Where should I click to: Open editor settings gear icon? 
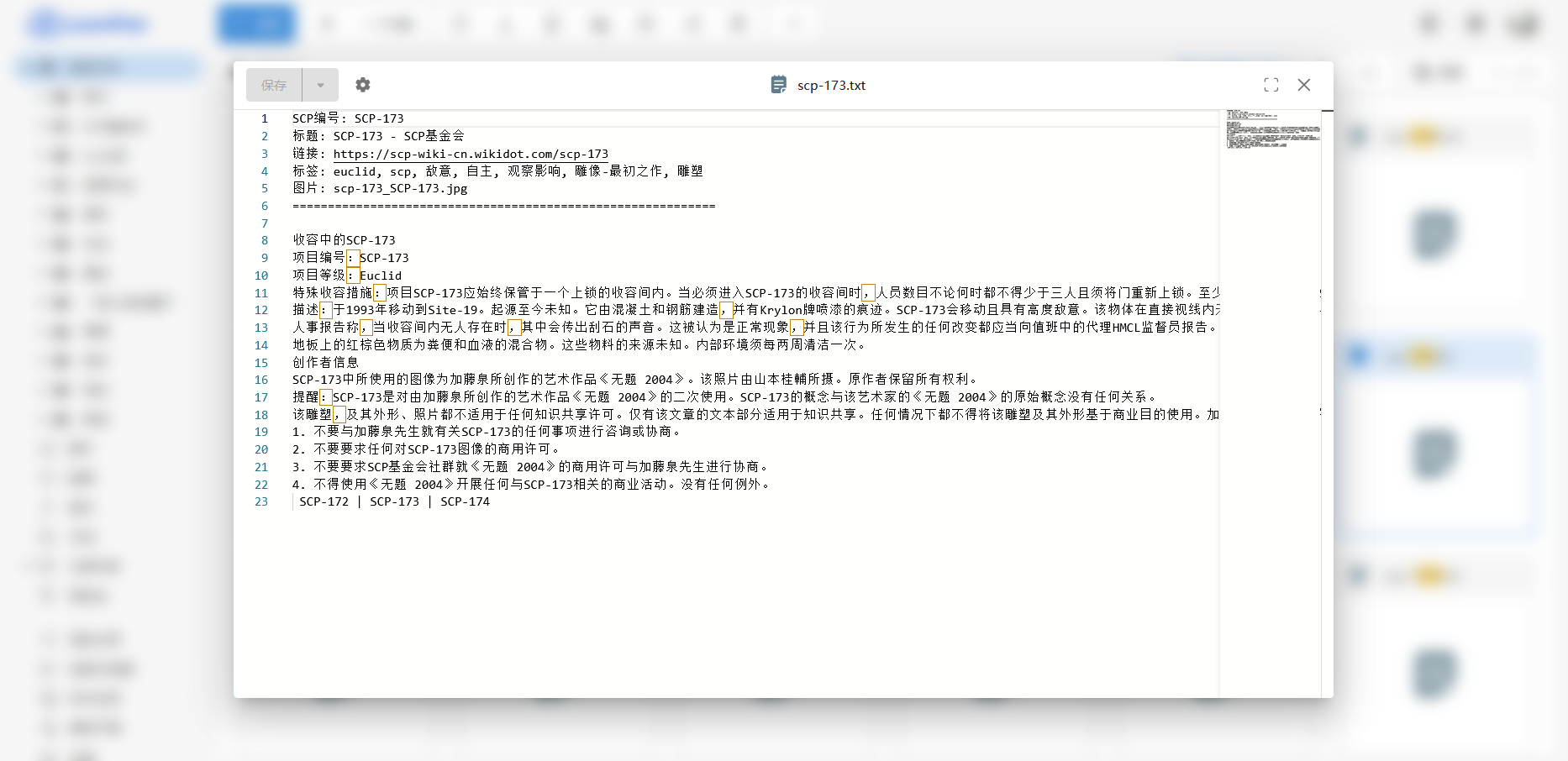point(362,85)
